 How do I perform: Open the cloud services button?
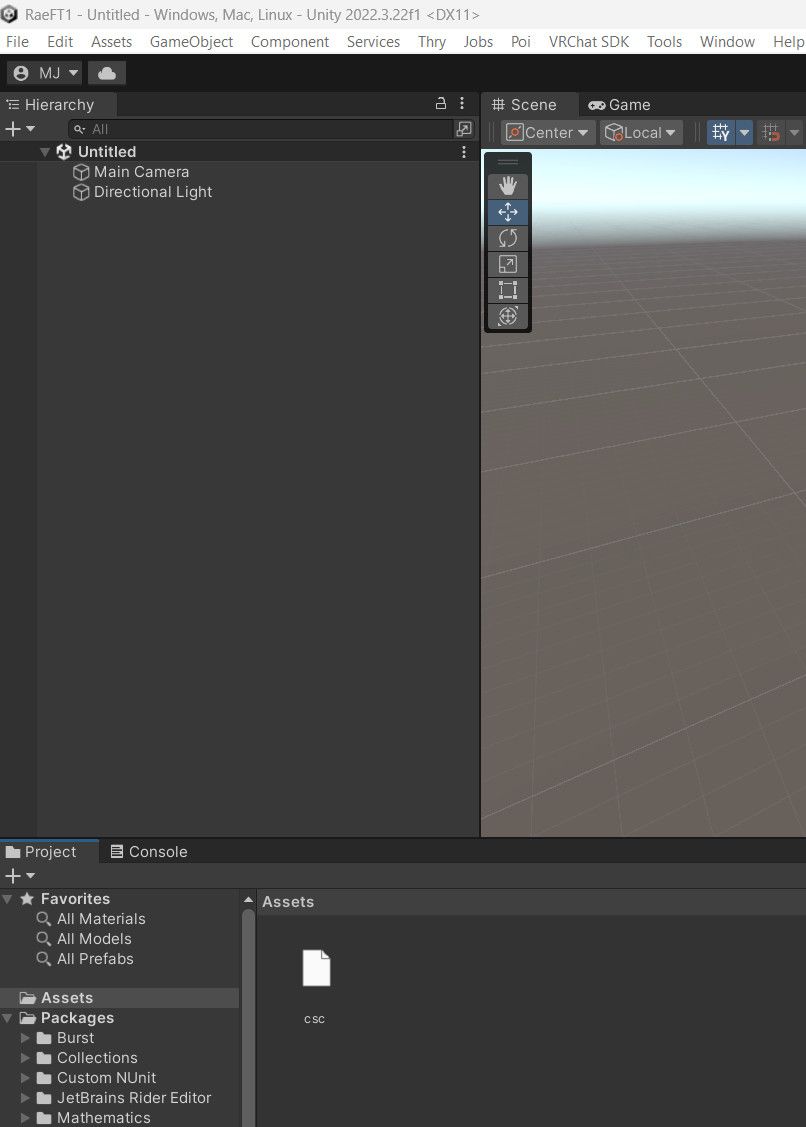[x=106, y=73]
